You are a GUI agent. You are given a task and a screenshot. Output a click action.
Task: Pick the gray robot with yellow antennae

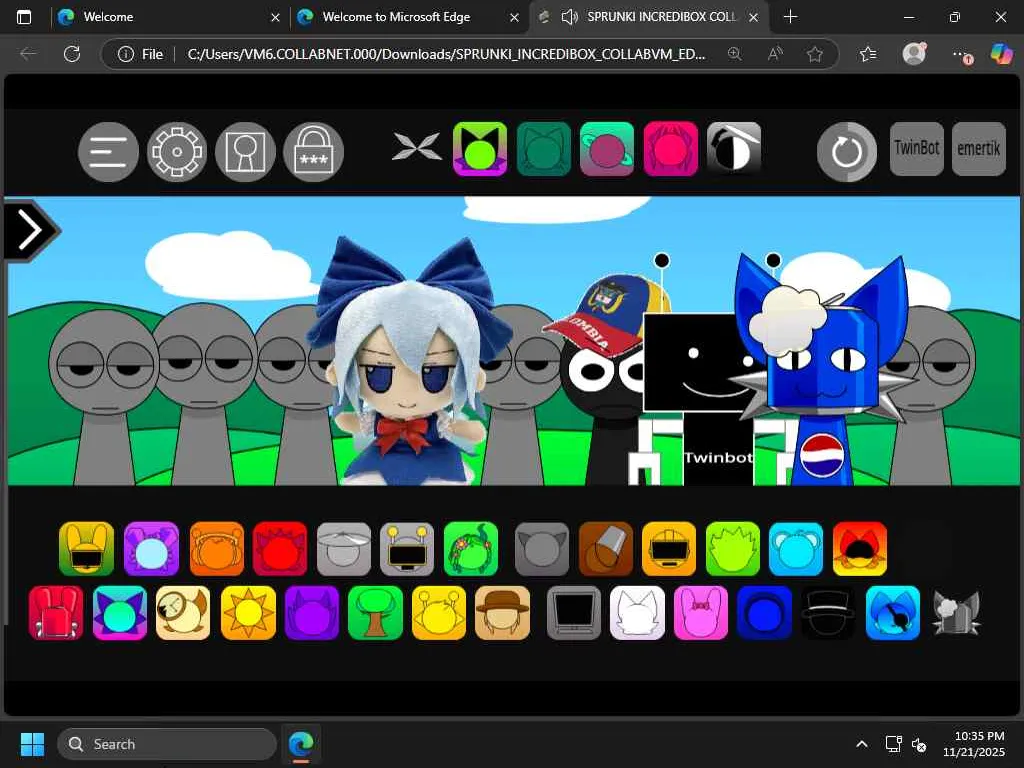tap(407, 549)
